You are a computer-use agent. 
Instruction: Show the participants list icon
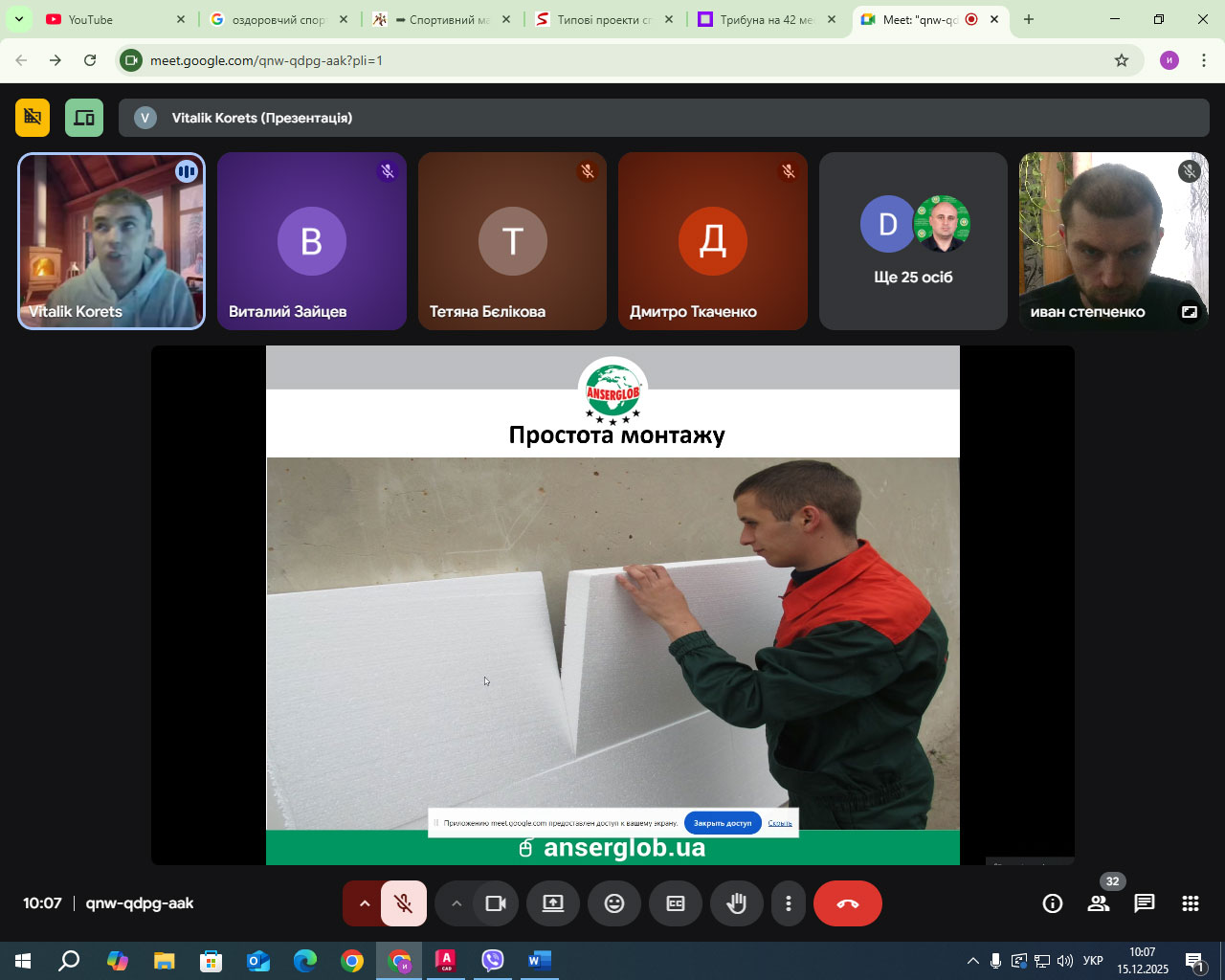pyautogui.click(x=1099, y=903)
